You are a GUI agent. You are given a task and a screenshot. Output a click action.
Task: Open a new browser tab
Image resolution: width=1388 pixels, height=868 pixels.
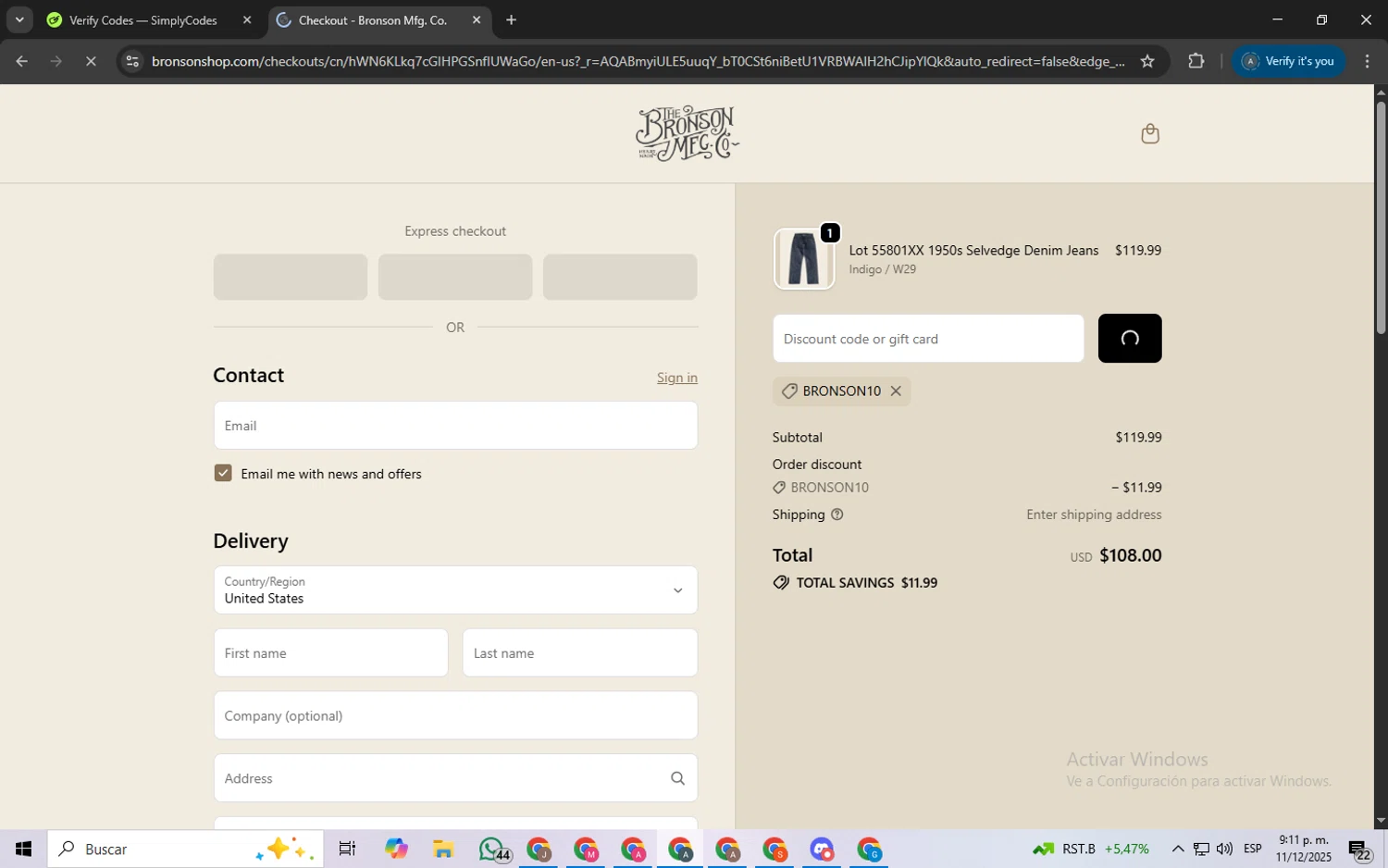pos(511,19)
